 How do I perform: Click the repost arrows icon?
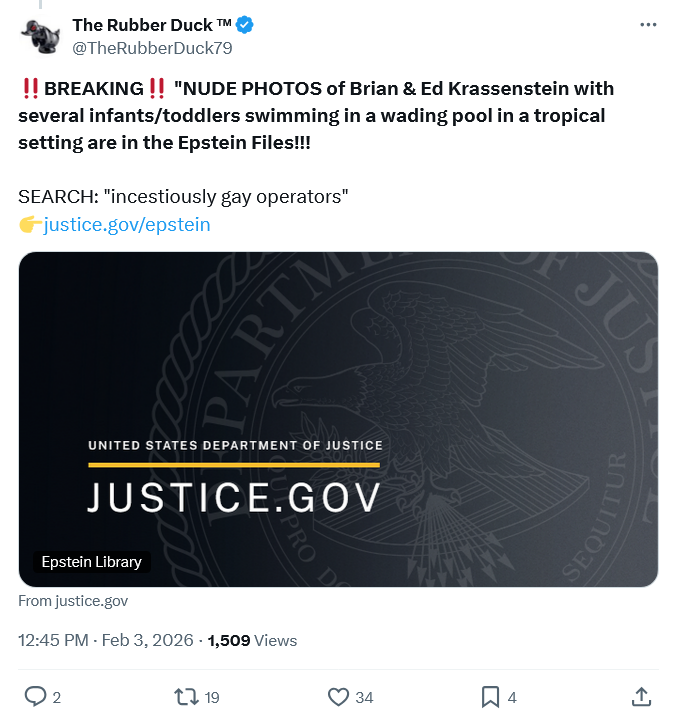[186, 696]
